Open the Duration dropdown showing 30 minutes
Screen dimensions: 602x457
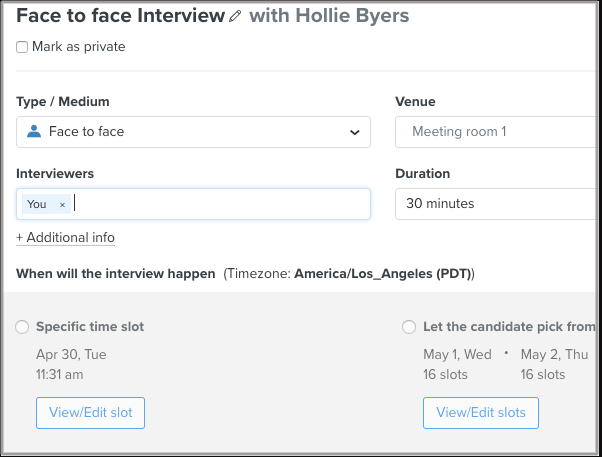pos(497,204)
